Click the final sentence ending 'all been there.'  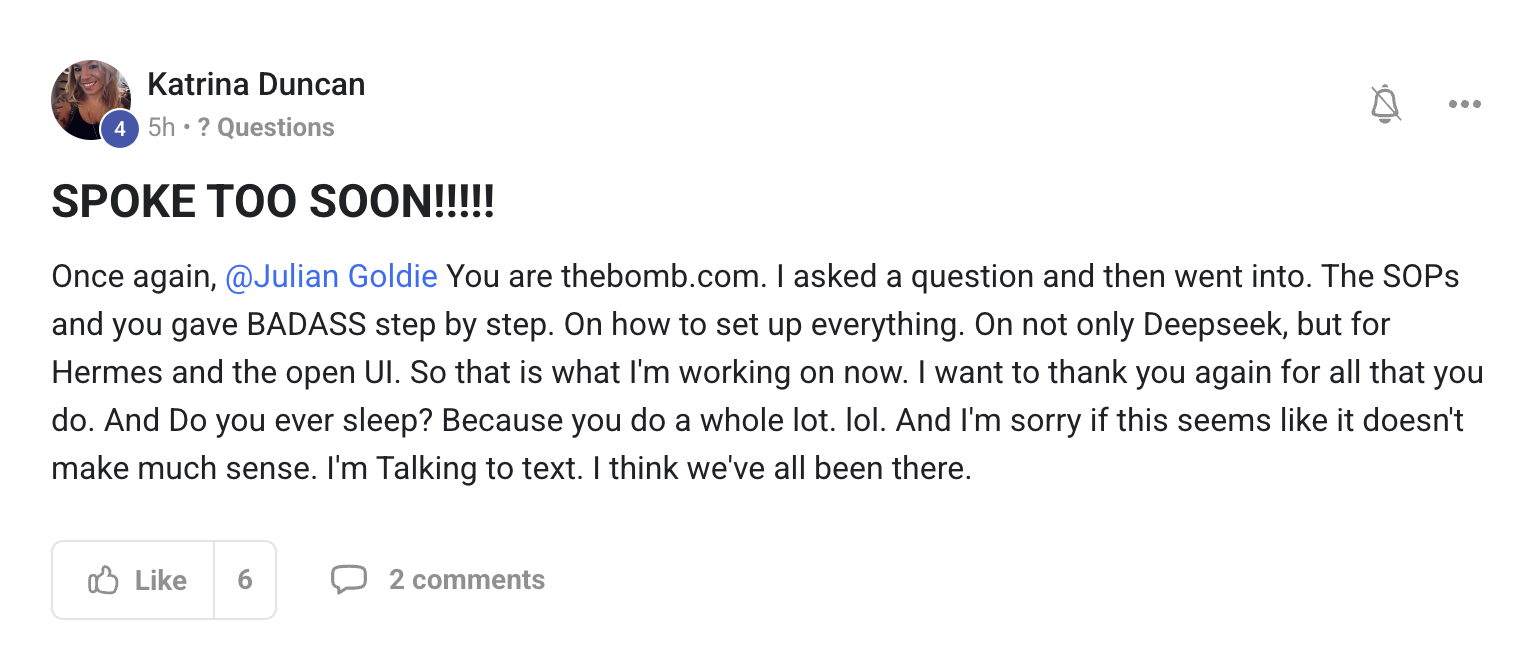(790, 468)
